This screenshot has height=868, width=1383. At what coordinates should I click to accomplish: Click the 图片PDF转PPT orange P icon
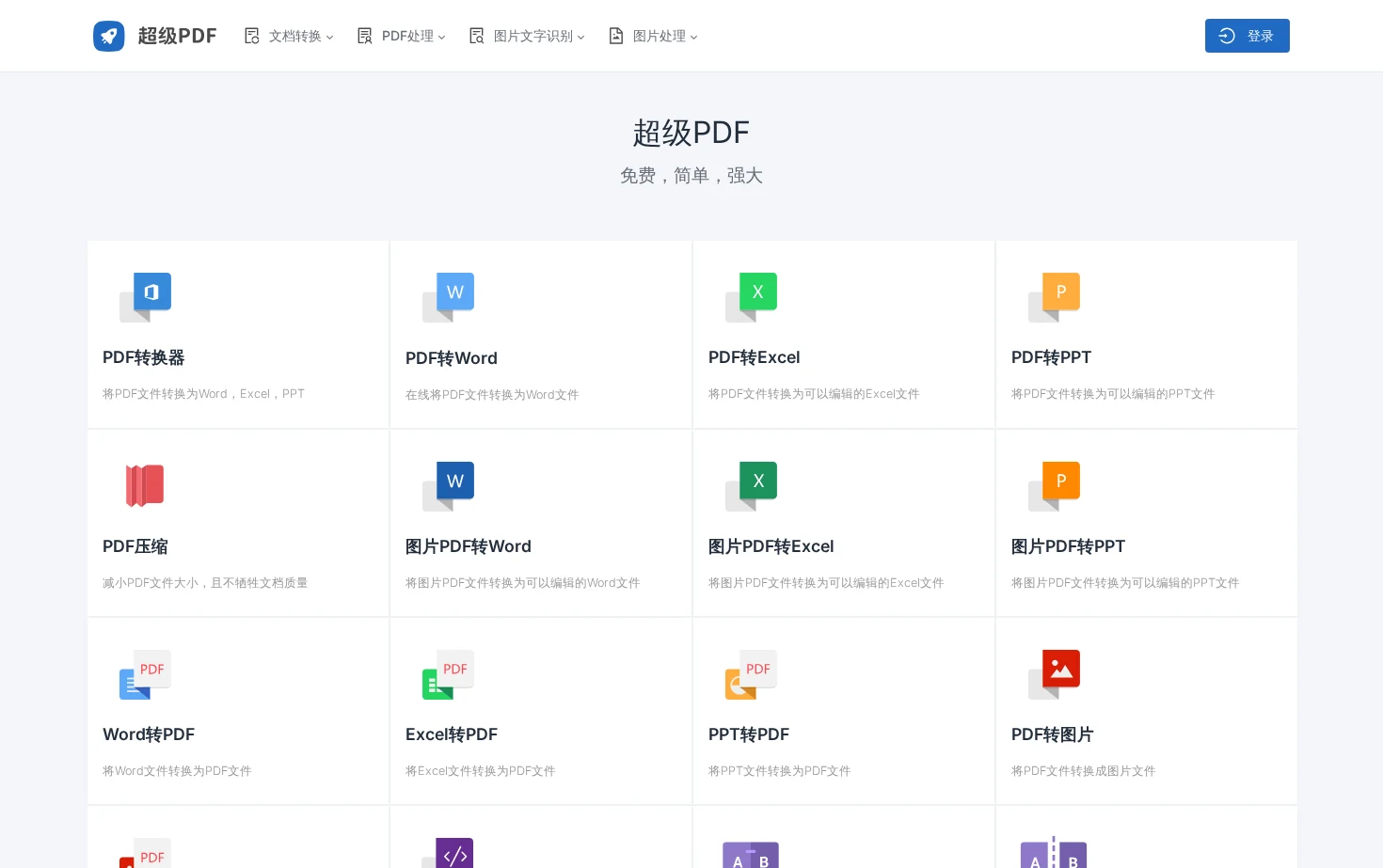(1054, 486)
